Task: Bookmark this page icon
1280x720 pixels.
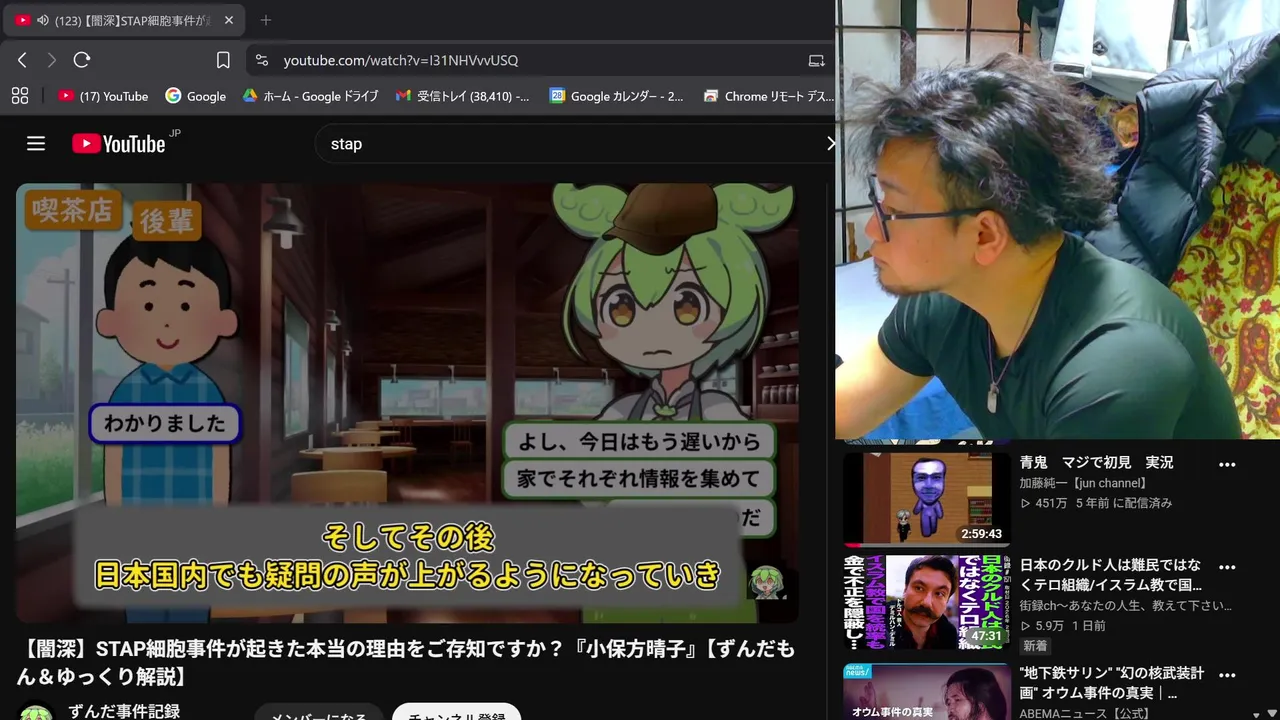Action: (x=223, y=60)
